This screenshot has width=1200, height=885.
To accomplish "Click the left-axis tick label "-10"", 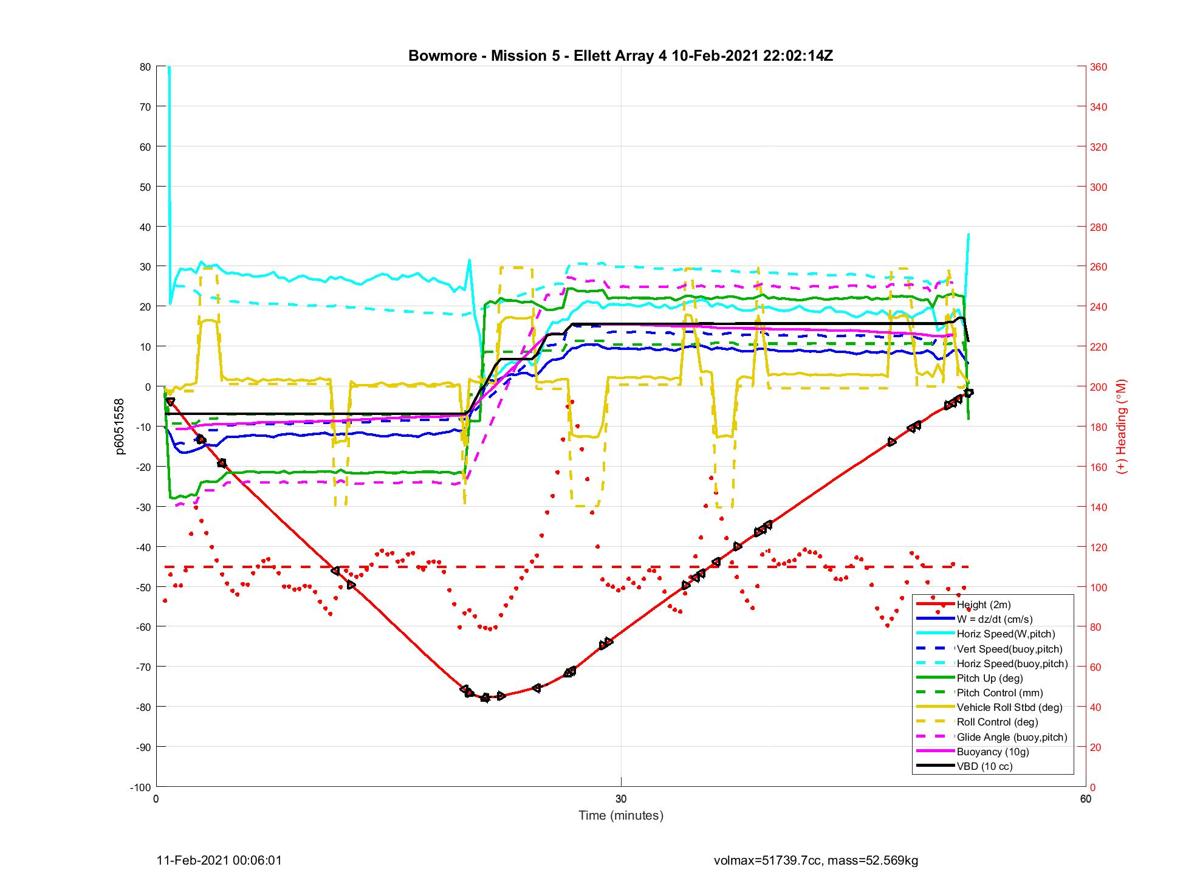I will pos(143,427).
